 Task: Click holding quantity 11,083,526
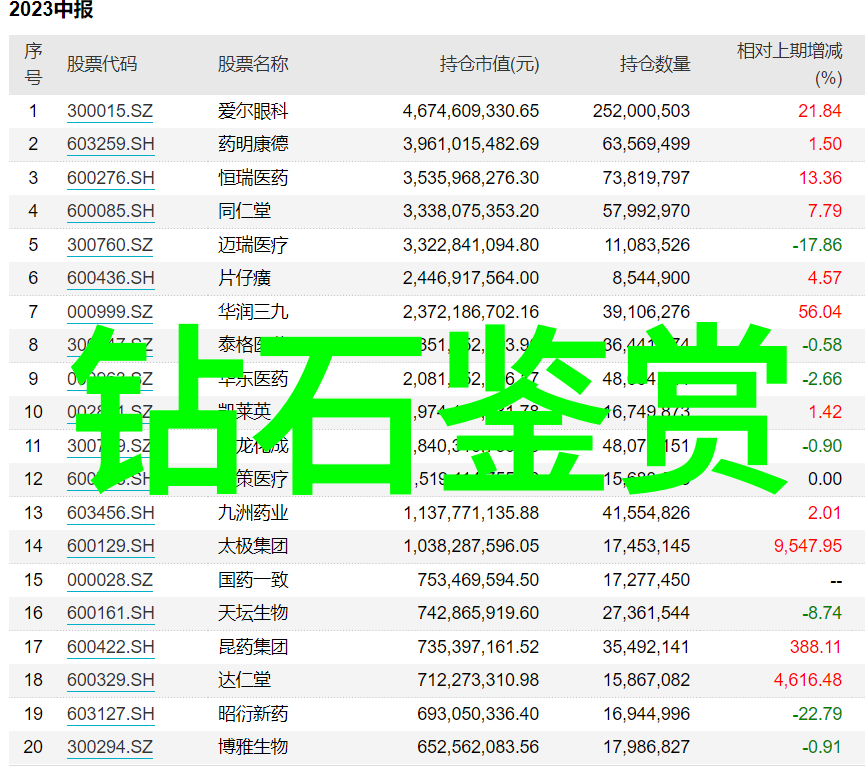tap(647, 245)
